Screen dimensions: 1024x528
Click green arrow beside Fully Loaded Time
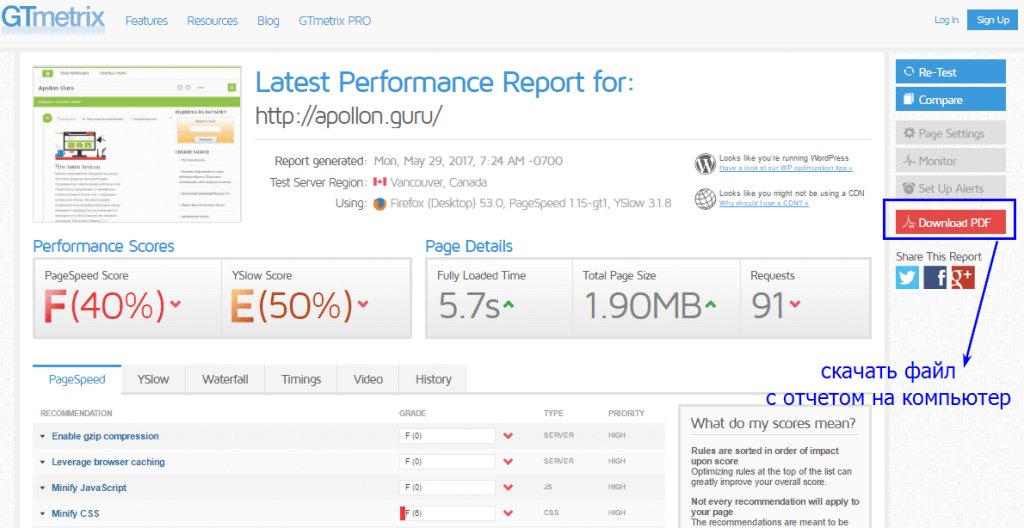[x=509, y=305]
